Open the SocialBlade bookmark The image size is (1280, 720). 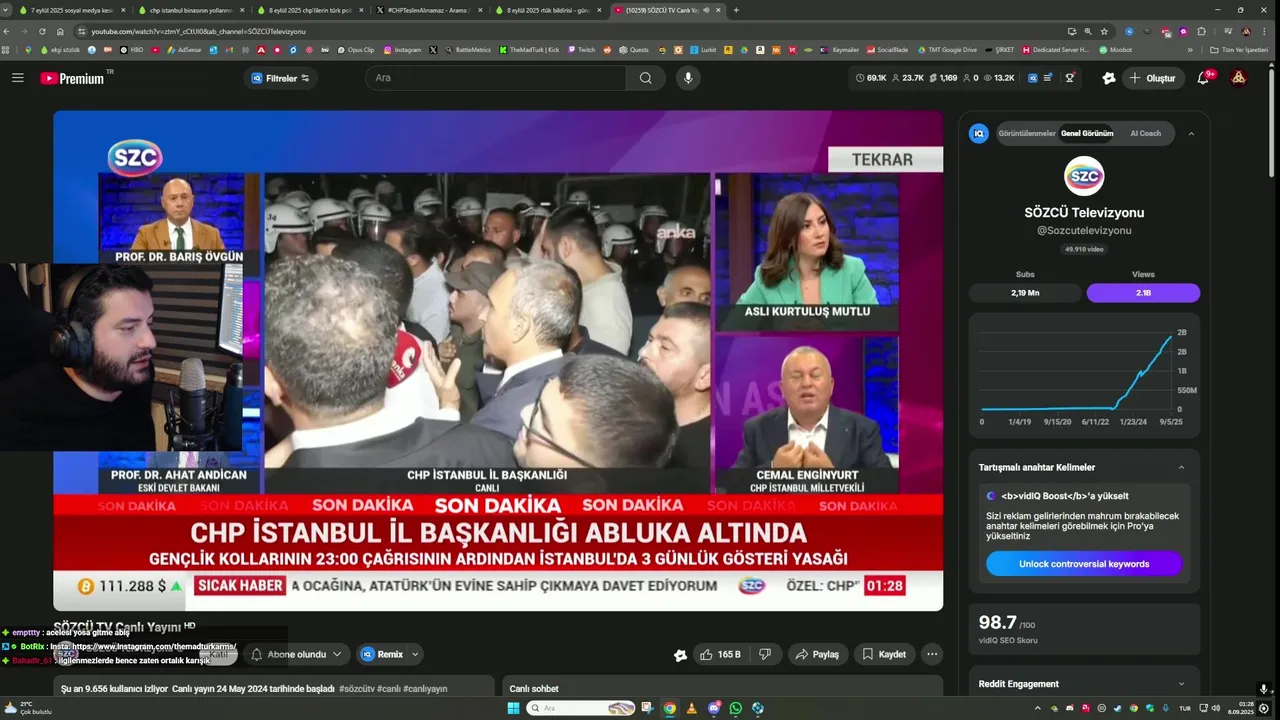click(x=887, y=49)
